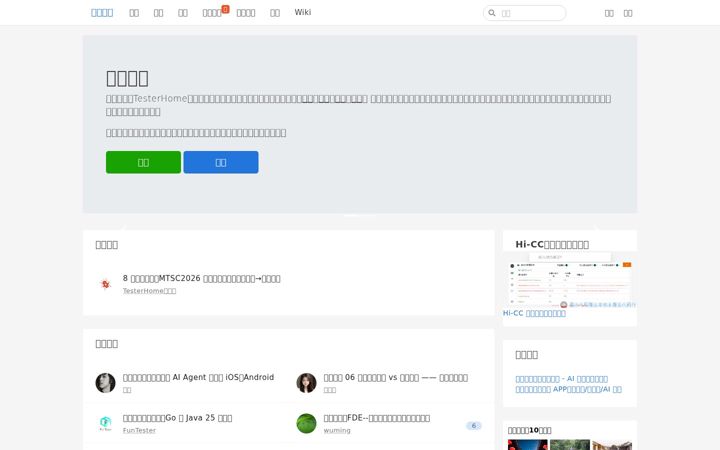Image resolution: width=720 pixels, height=450 pixels.
Task: Open the MTSC2026 topic title
Action: point(202,278)
